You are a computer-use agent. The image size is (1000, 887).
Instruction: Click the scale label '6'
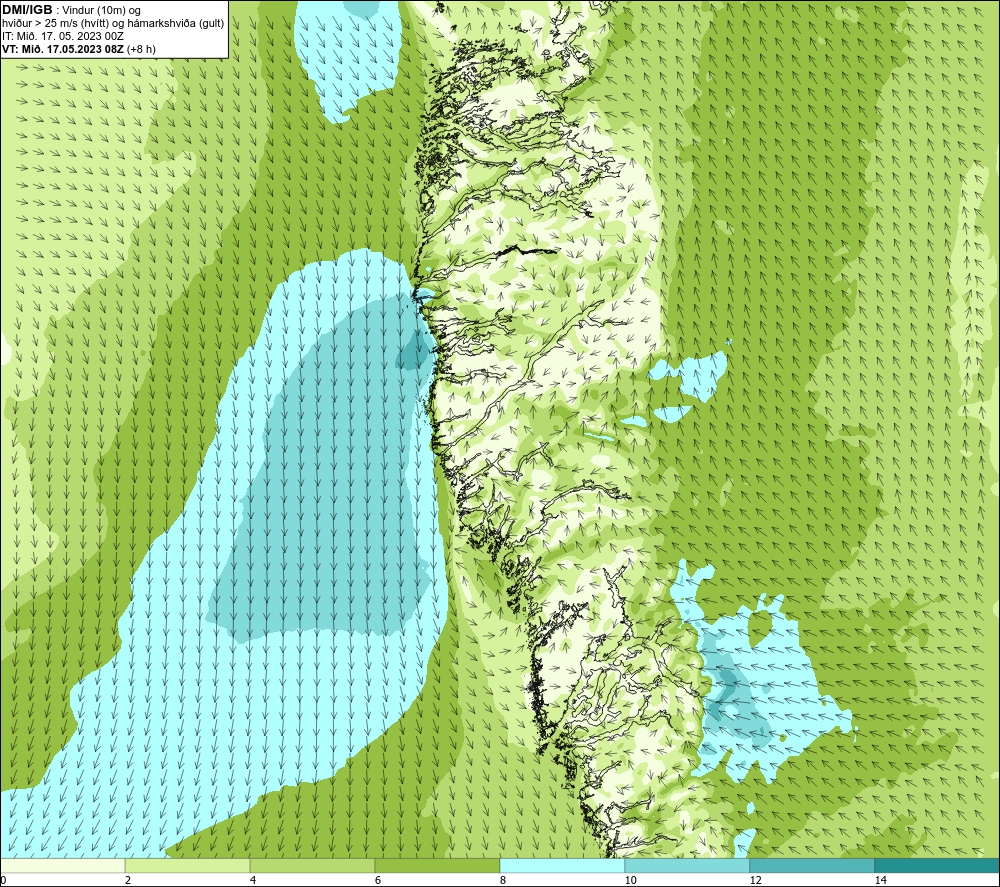pos(378,881)
